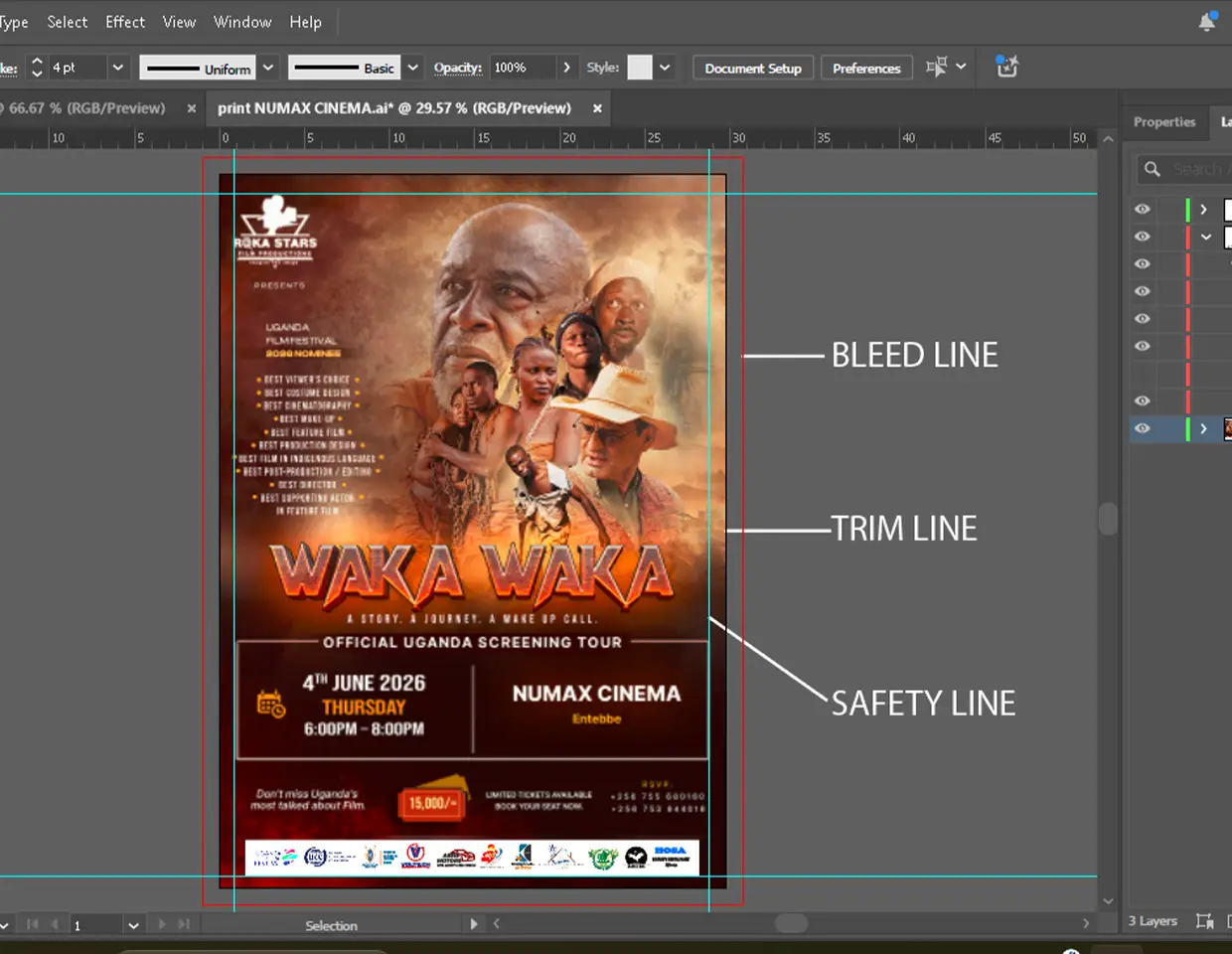Image resolution: width=1232 pixels, height=954 pixels.
Task: Switch to the Properties panel tab
Action: [x=1164, y=121]
